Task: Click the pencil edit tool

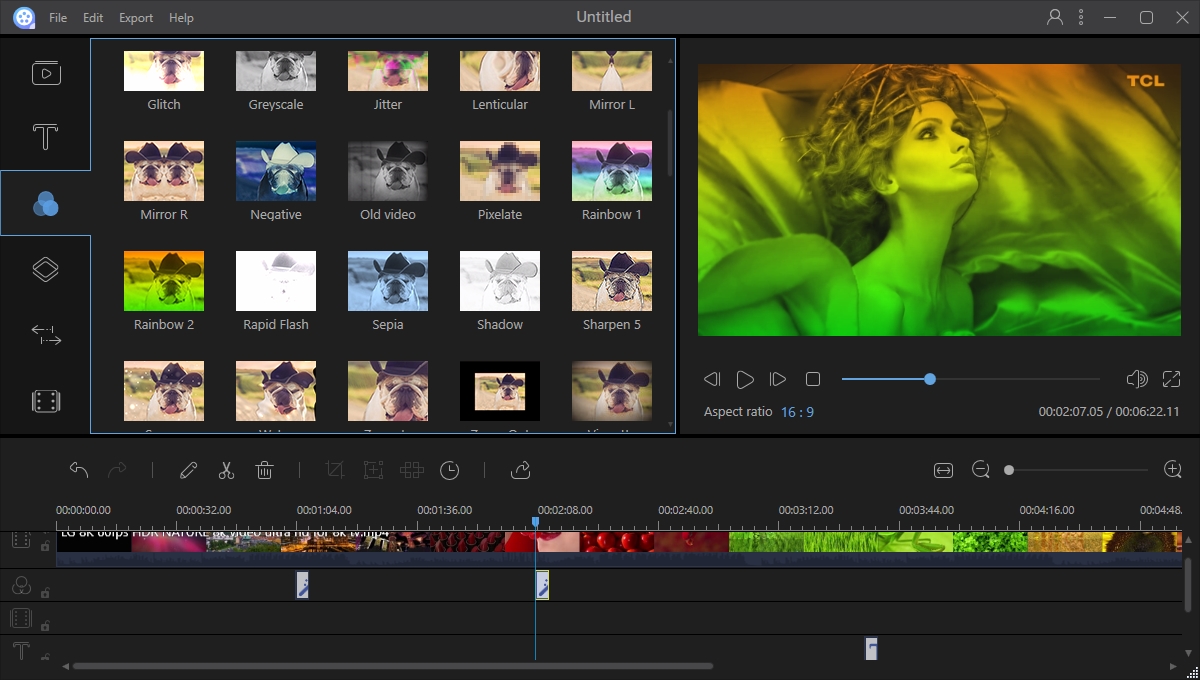Action: 188,470
